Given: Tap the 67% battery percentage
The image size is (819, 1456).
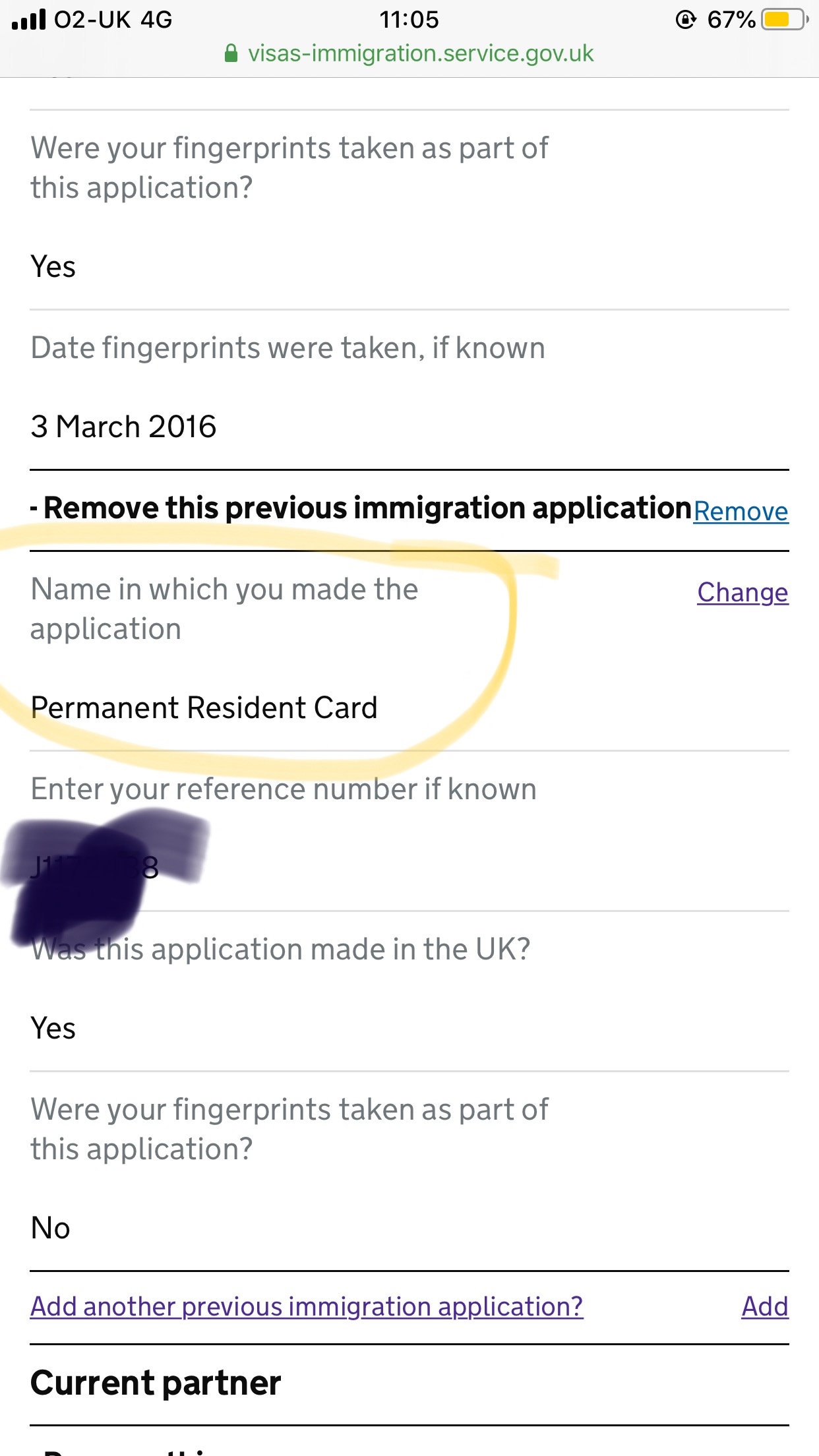Looking at the screenshot, I should click(x=731, y=20).
